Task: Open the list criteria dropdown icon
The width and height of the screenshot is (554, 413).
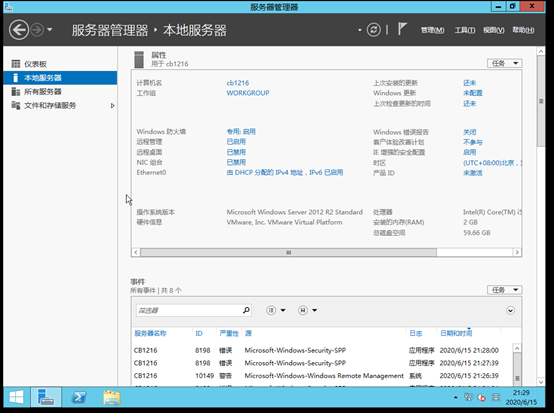Action: (276, 310)
